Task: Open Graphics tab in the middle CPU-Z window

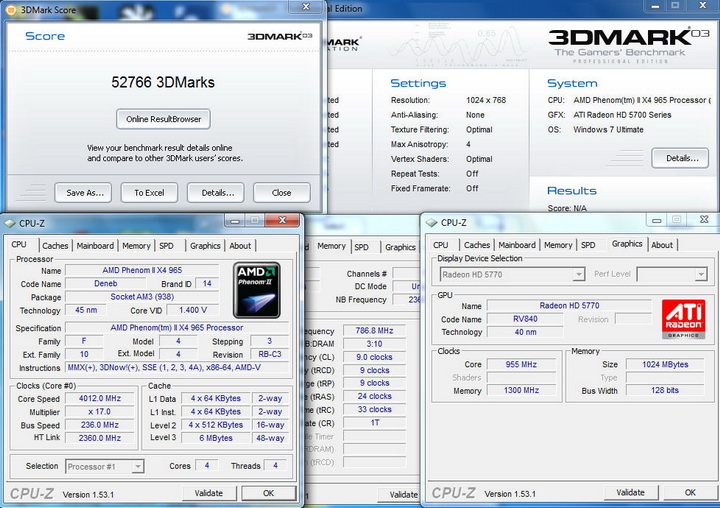Action: (x=400, y=247)
